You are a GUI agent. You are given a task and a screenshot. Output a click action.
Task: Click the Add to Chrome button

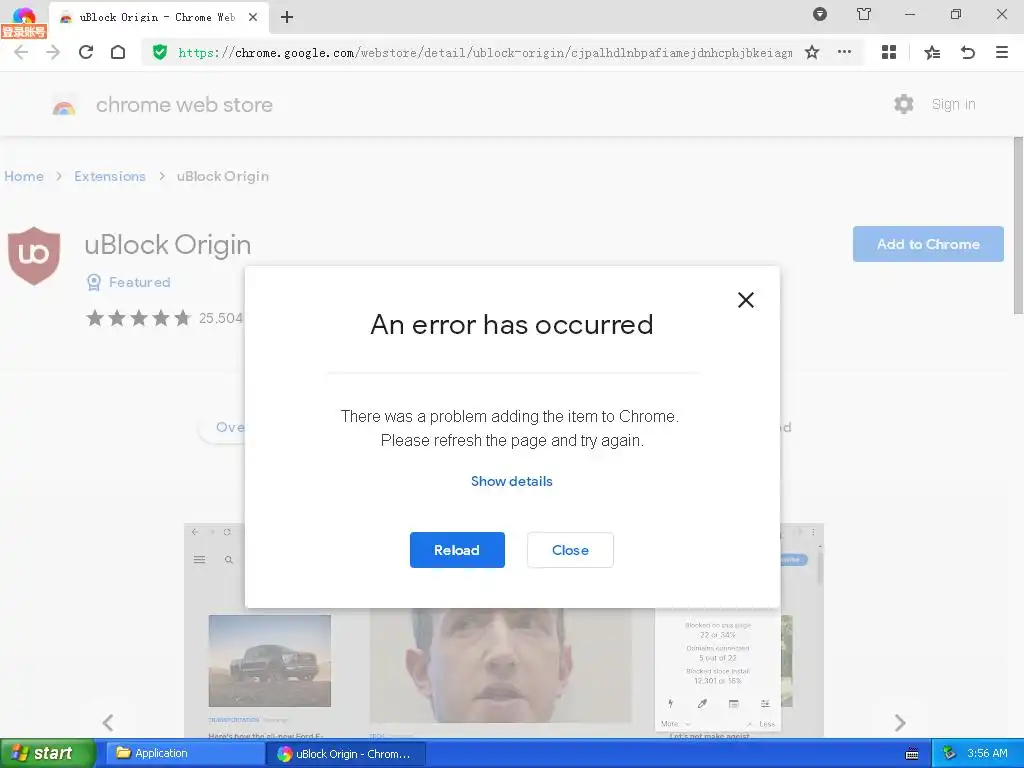point(928,244)
